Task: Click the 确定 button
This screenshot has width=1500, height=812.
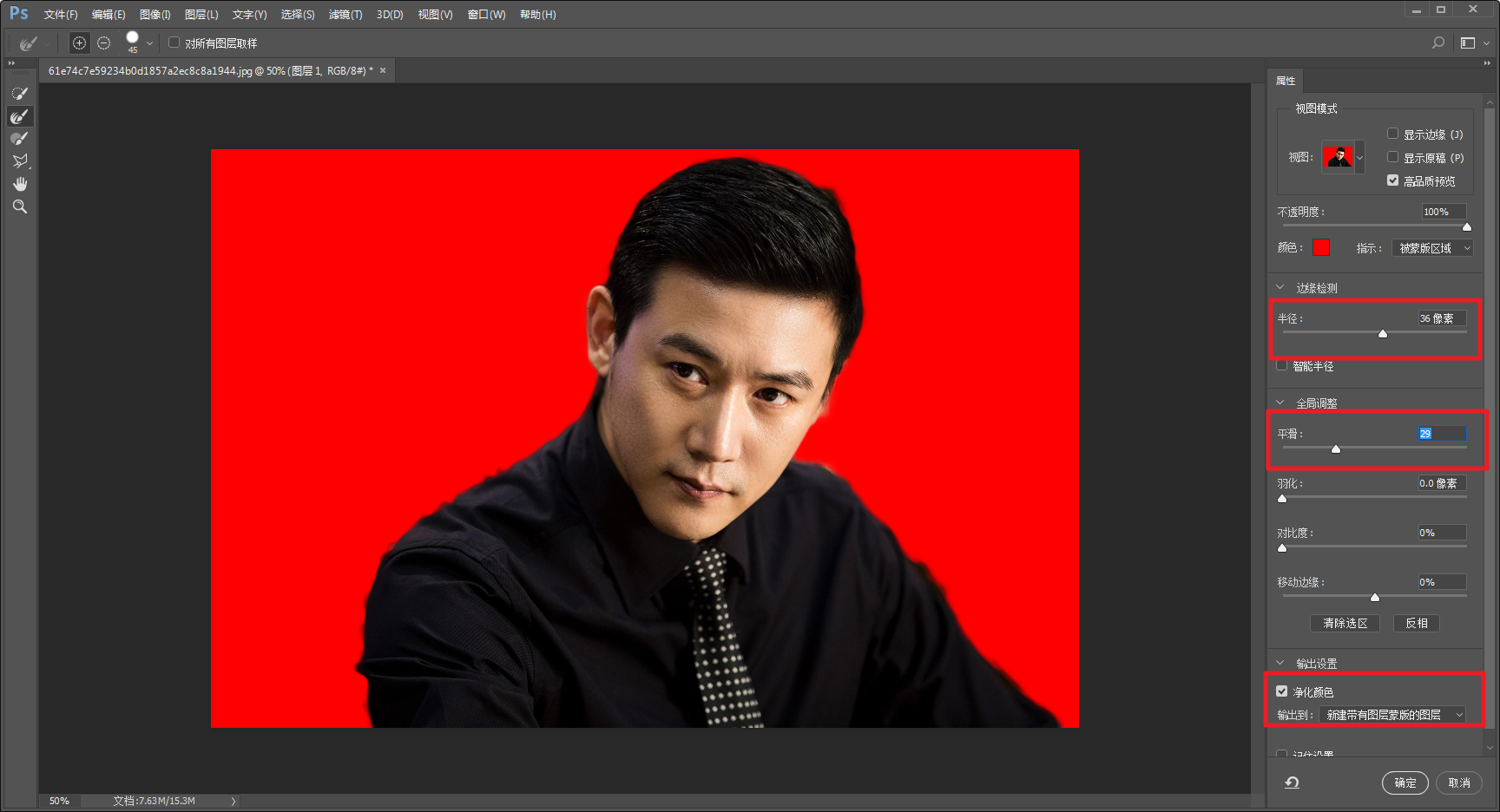Action: pyautogui.click(x=1405, y=783)
